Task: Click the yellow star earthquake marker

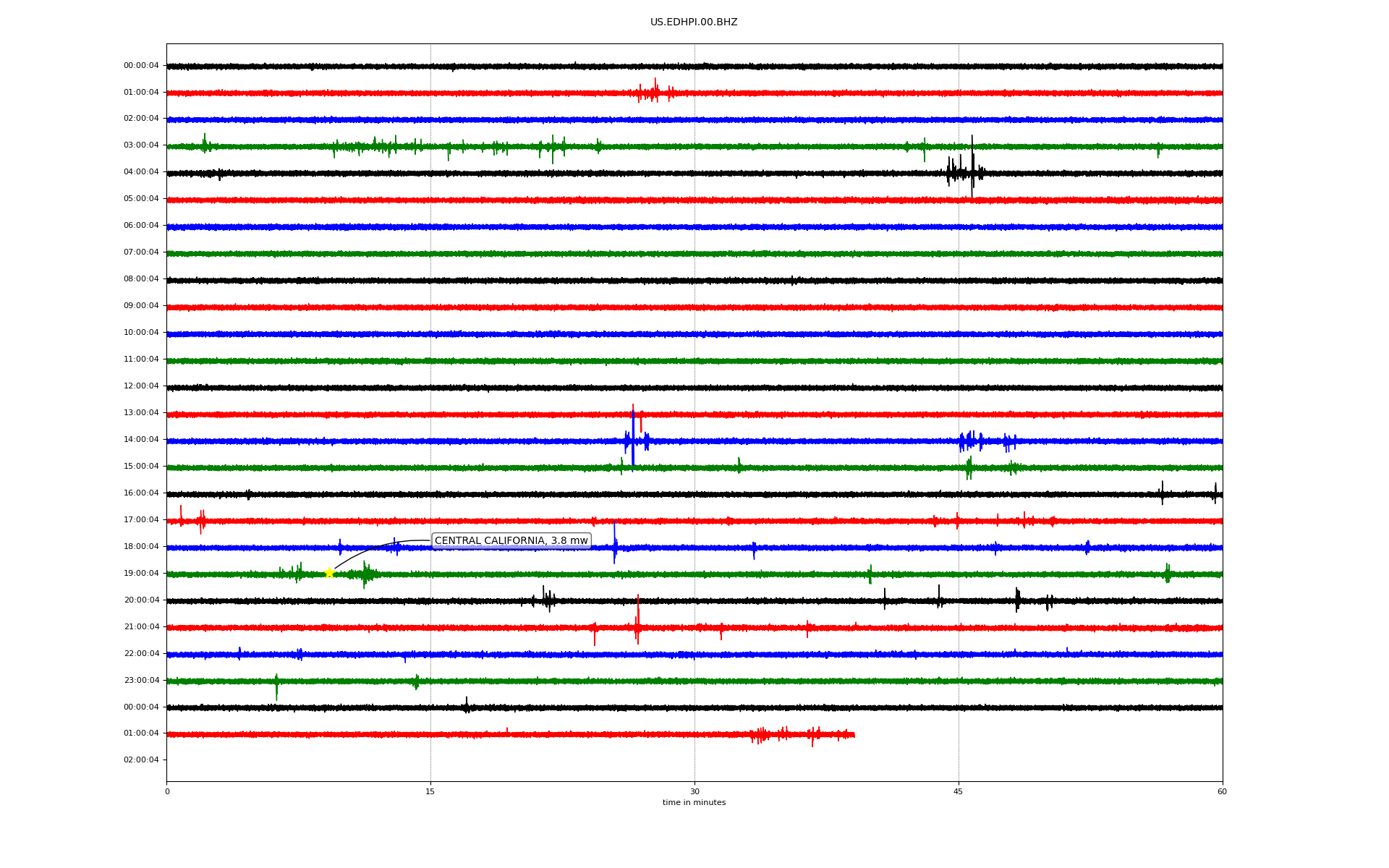Action: [x=329, y=574]
